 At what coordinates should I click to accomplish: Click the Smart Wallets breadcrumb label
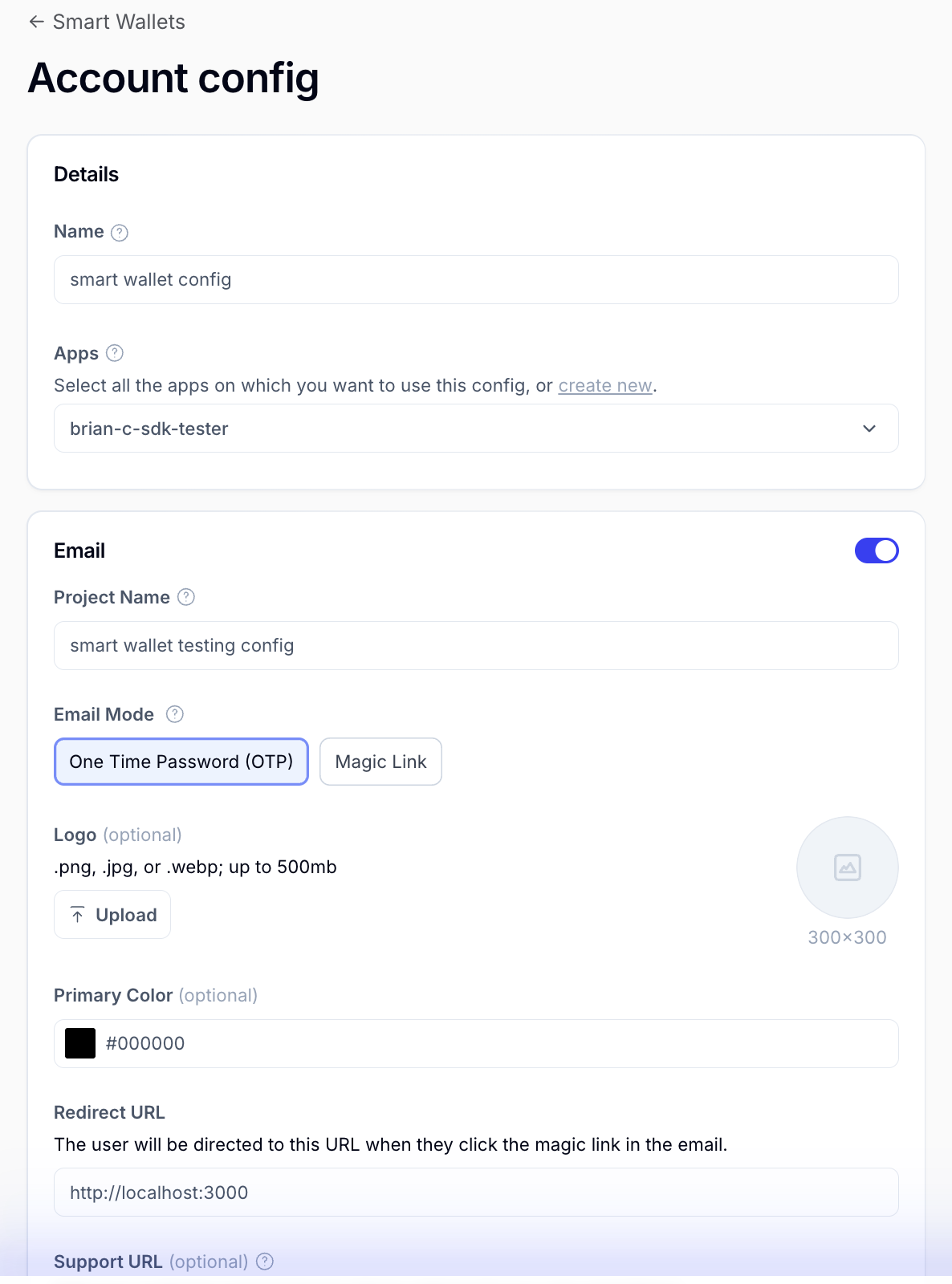point(117,22)
